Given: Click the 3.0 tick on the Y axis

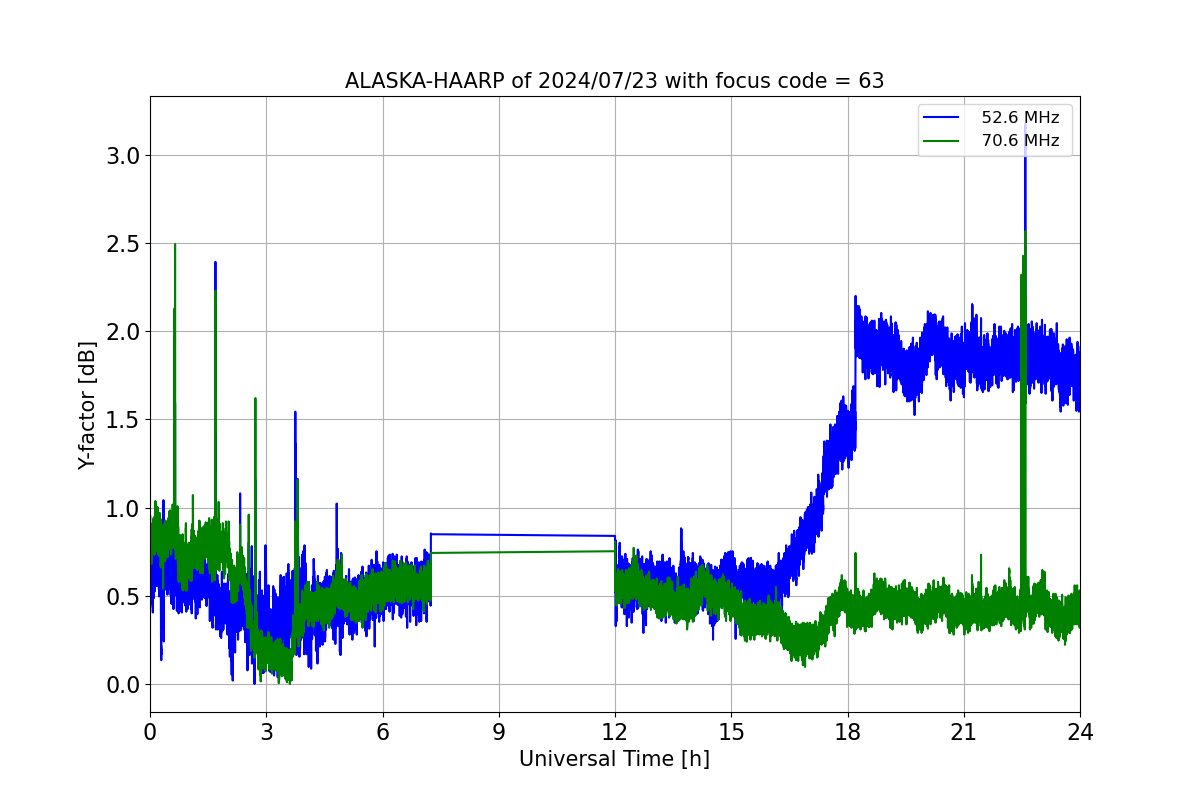Looking at the screenshot, I should click(123, 156).
